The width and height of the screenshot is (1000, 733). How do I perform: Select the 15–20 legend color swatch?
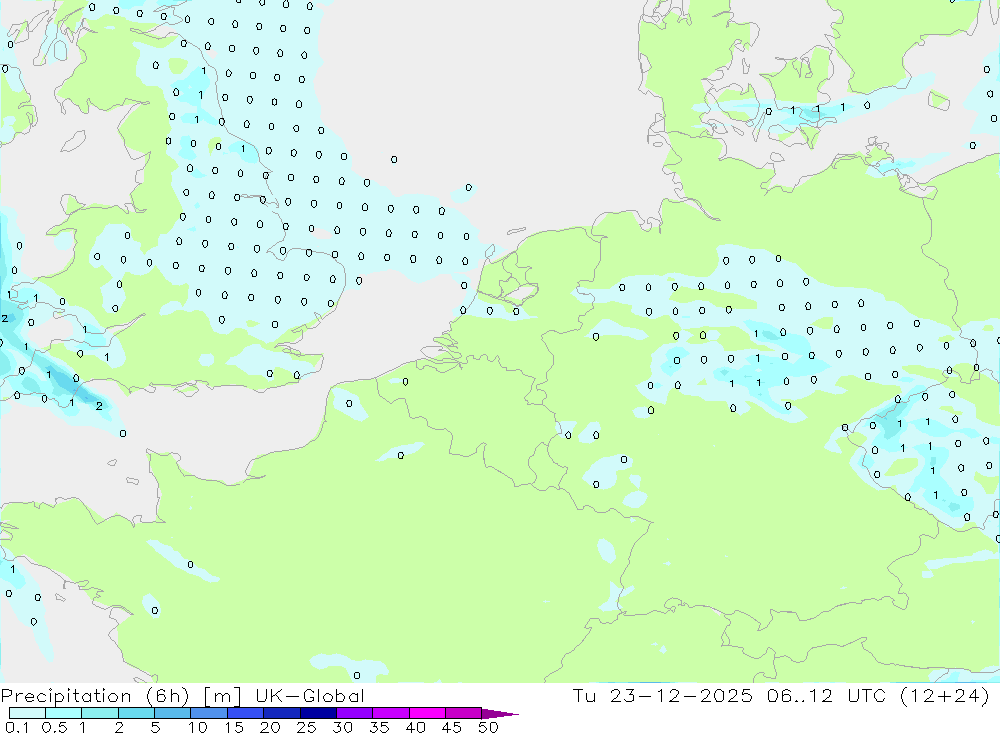click(x=246, y=713)
